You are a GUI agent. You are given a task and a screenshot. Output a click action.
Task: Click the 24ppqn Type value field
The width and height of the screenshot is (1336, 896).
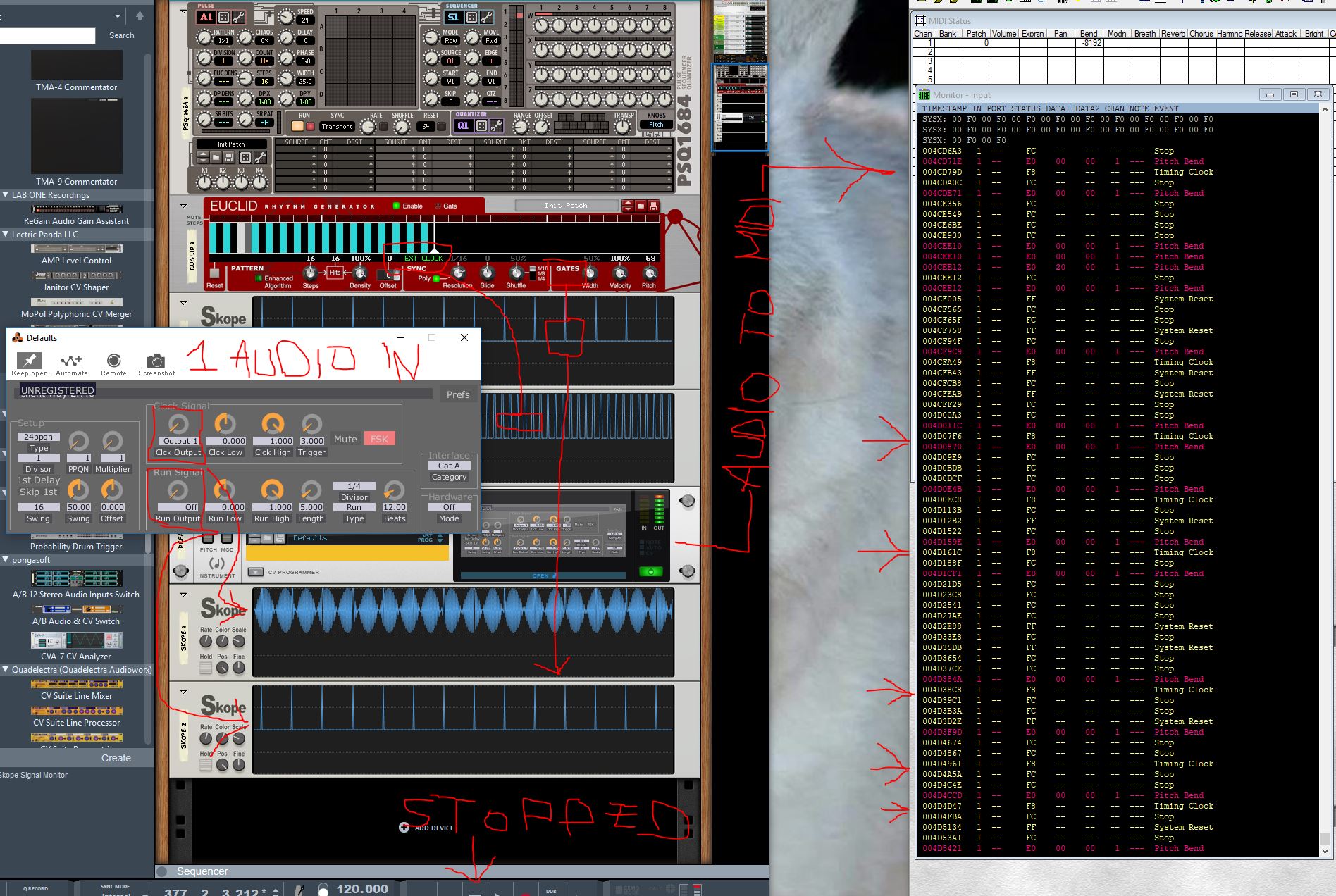(x=39, y=437)
